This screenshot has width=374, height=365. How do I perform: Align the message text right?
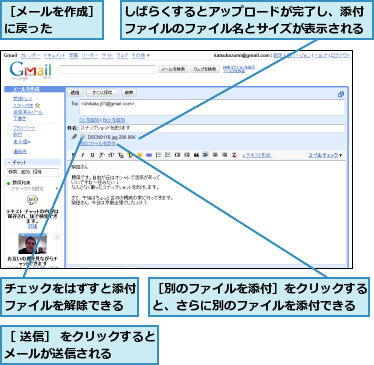click(225, 155)
